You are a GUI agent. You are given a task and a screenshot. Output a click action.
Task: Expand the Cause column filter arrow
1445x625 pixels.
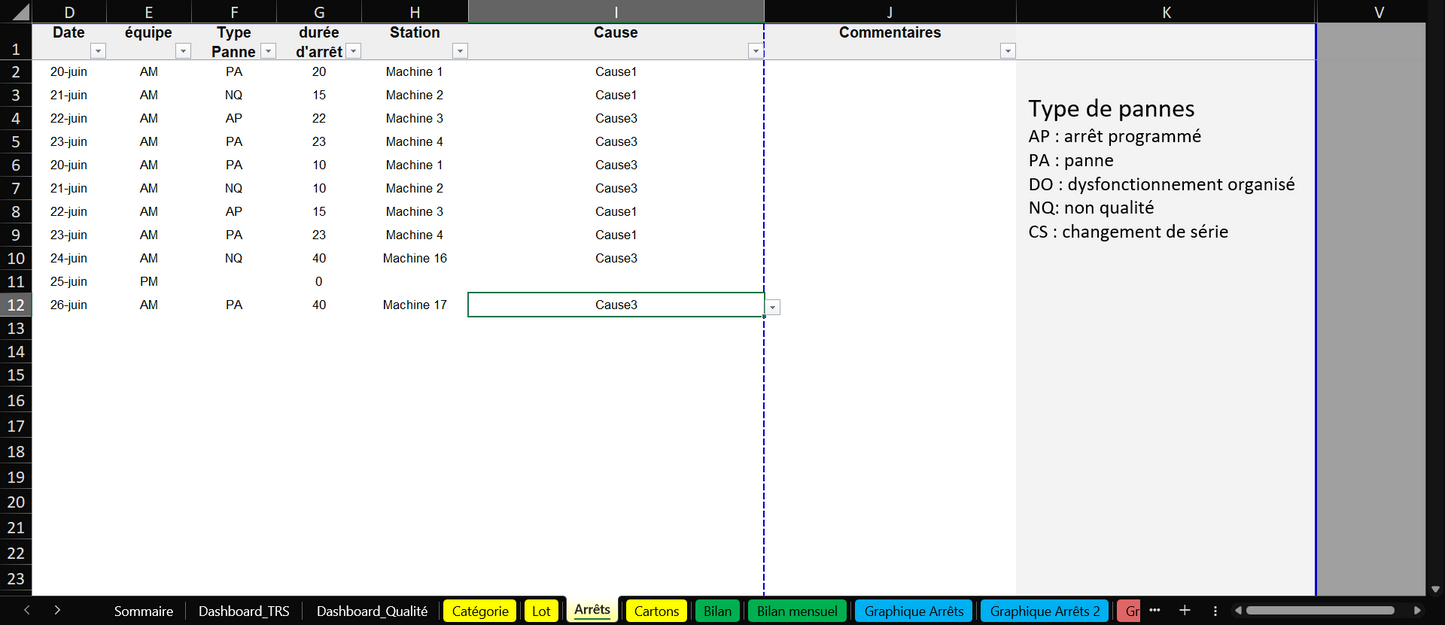(x=755, y=51)
